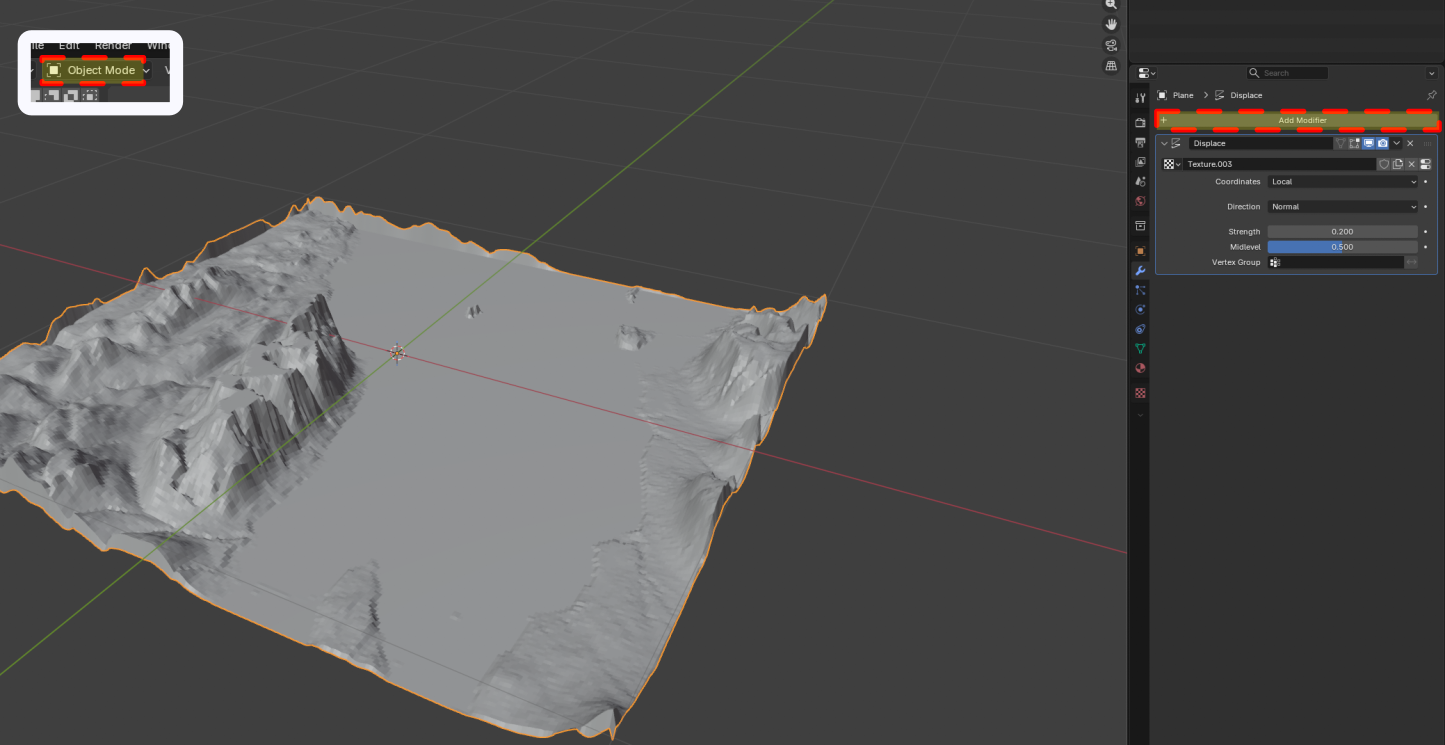Click the Displace modifier drag grip
This screenshot has height=745, width=1445.
pos(1427,144)
